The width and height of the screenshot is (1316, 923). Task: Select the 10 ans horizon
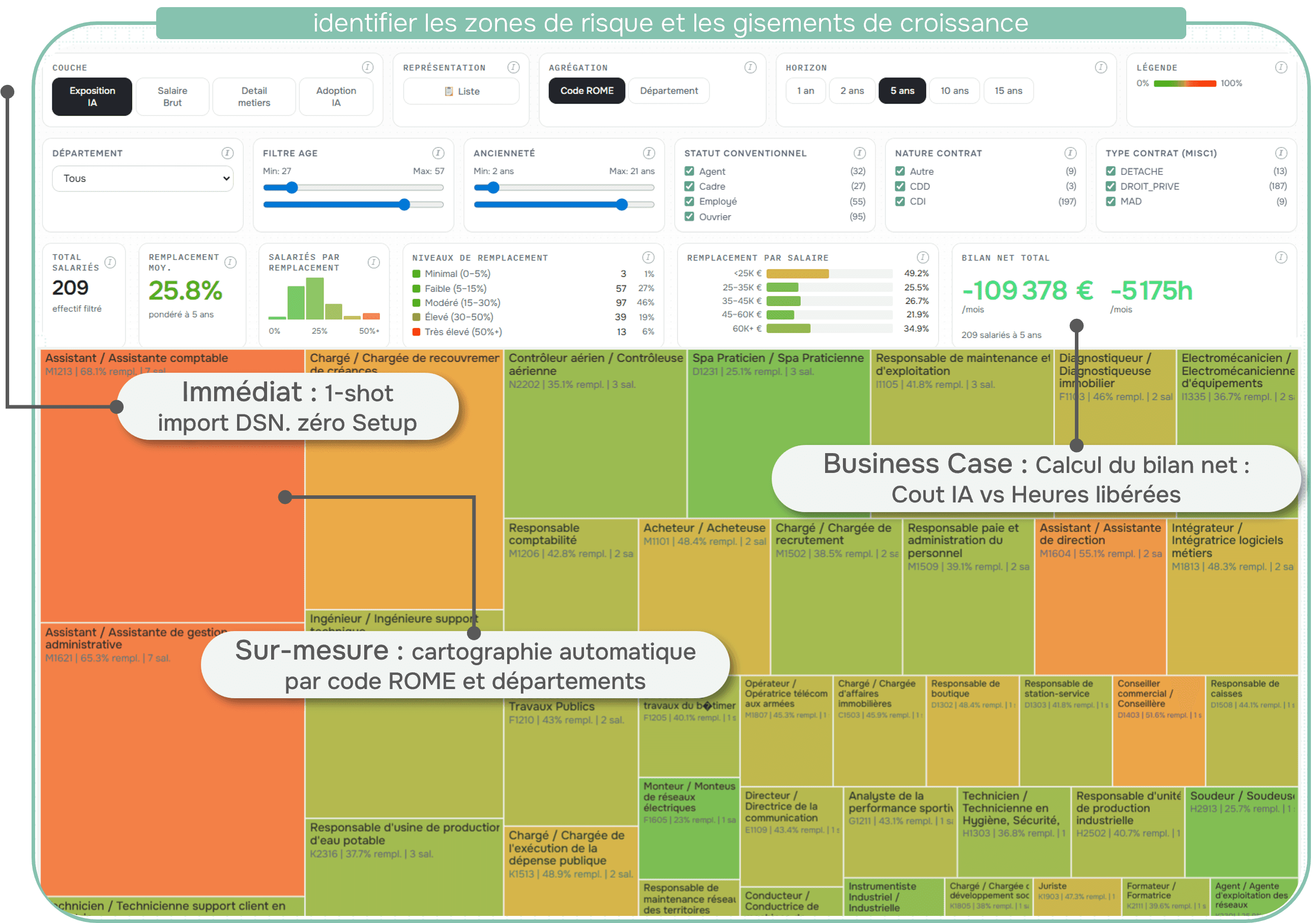pos(954,91)
